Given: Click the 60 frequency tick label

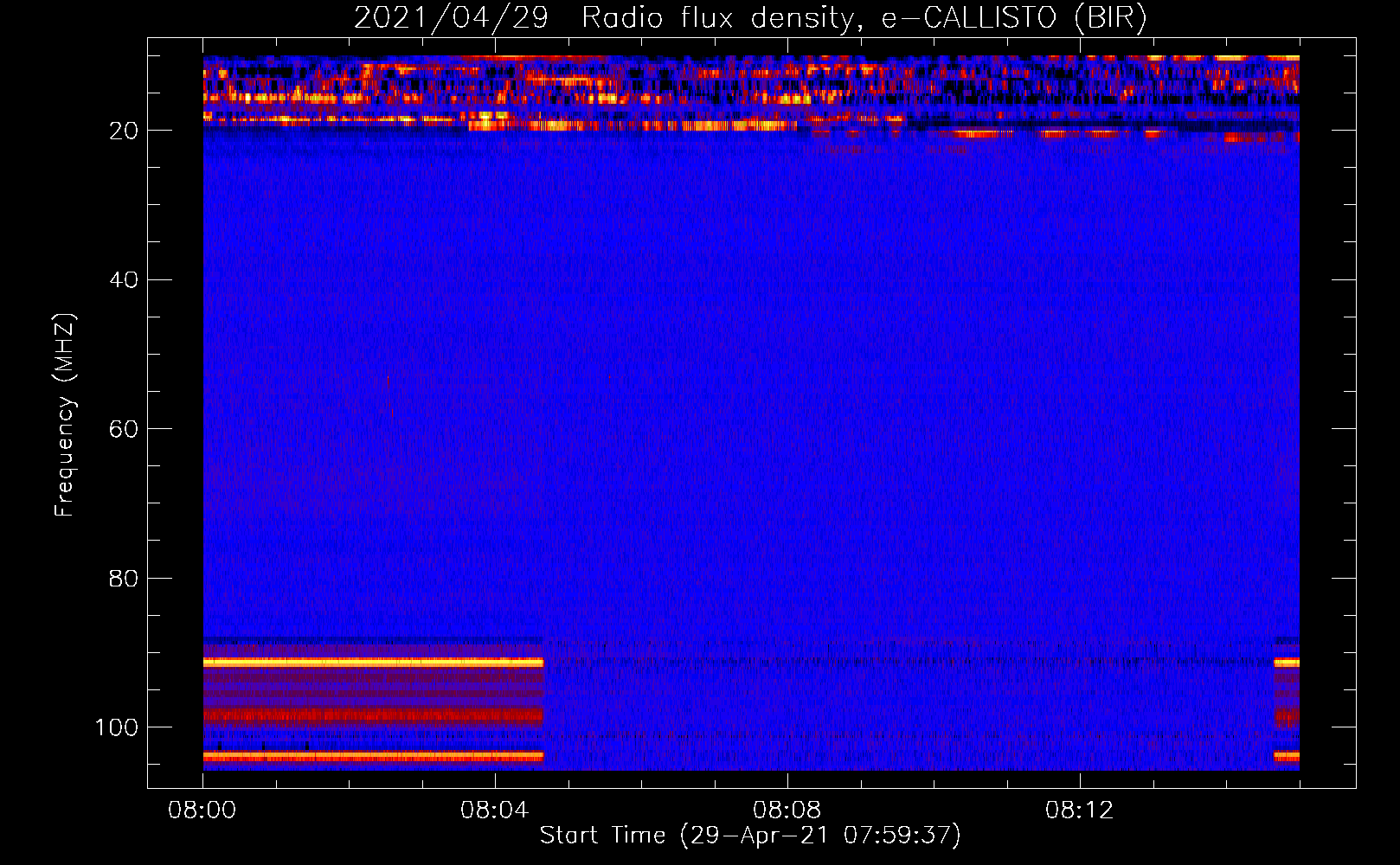Looking at the screenshot, I should point(124,429).
